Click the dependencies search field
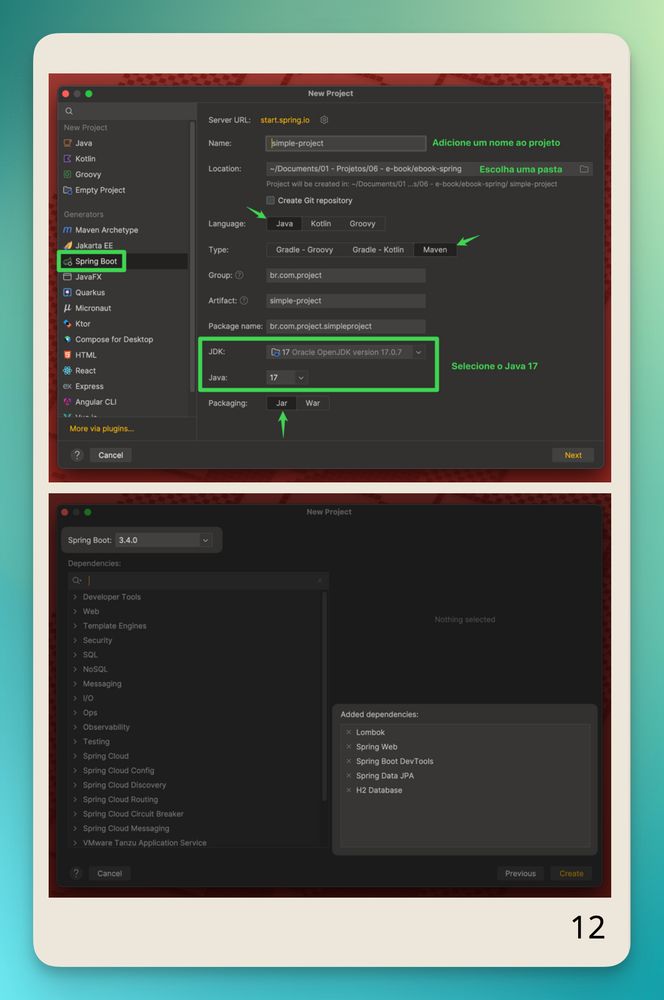The height and width of the screenshot is (1000, 664). (x=198, y=580)
